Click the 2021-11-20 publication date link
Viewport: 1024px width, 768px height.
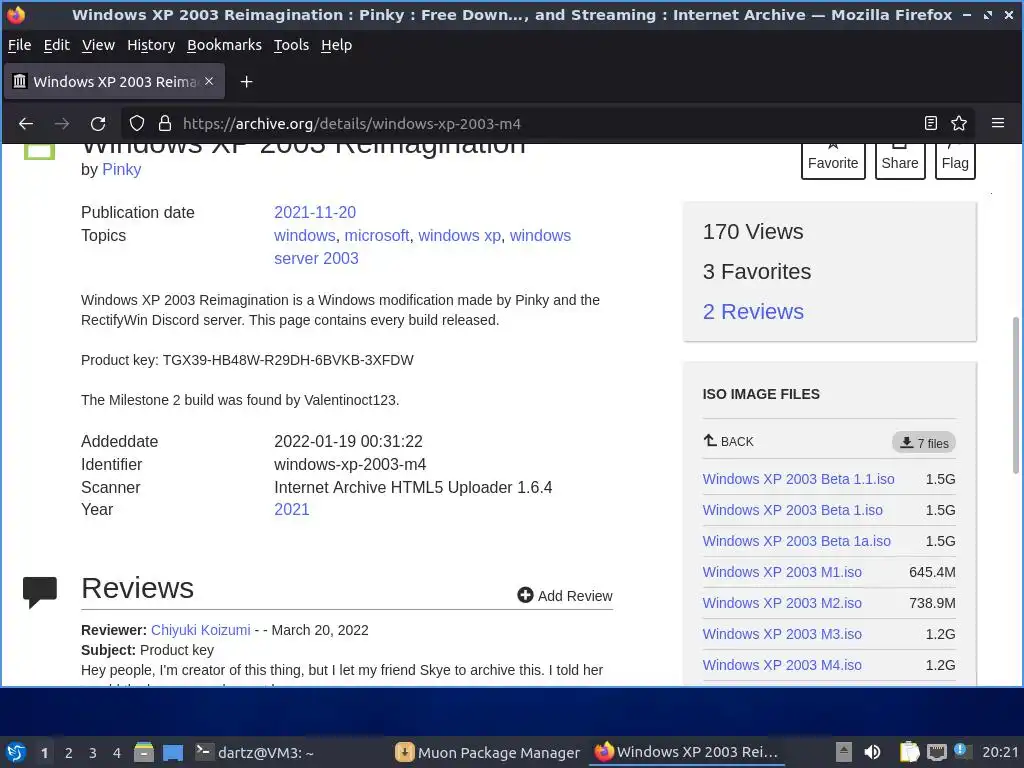point(315,212)
